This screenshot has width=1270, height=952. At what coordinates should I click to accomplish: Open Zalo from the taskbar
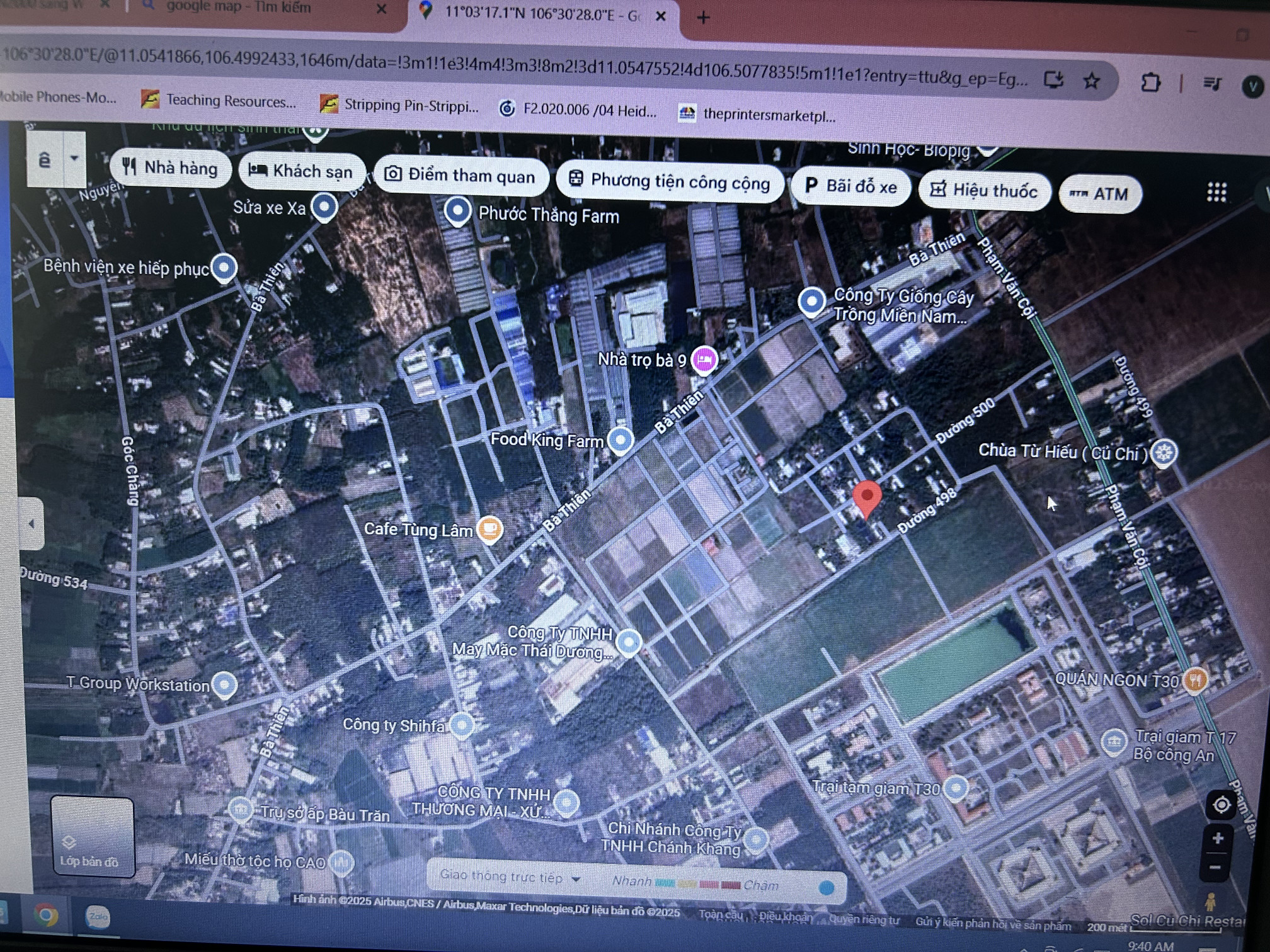[97, 917]
